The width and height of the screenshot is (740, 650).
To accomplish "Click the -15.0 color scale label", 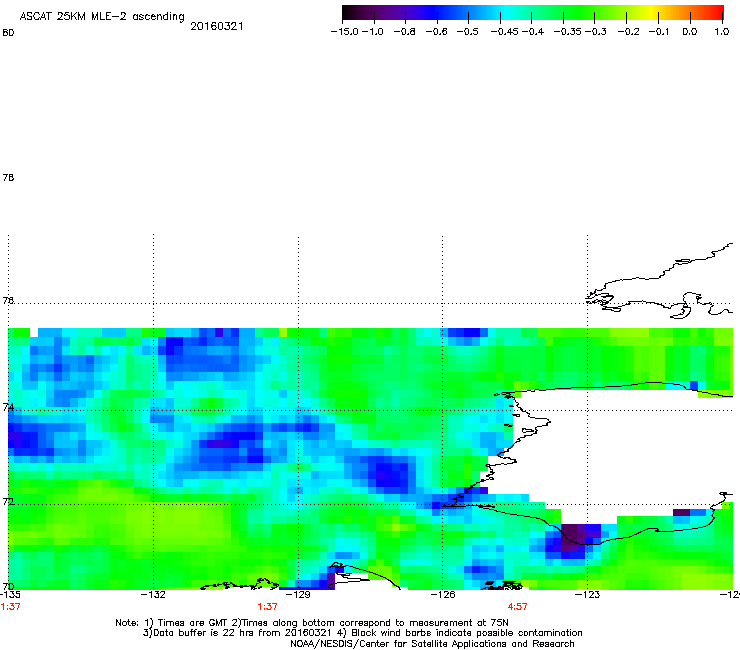I will [x=345, y=32].
